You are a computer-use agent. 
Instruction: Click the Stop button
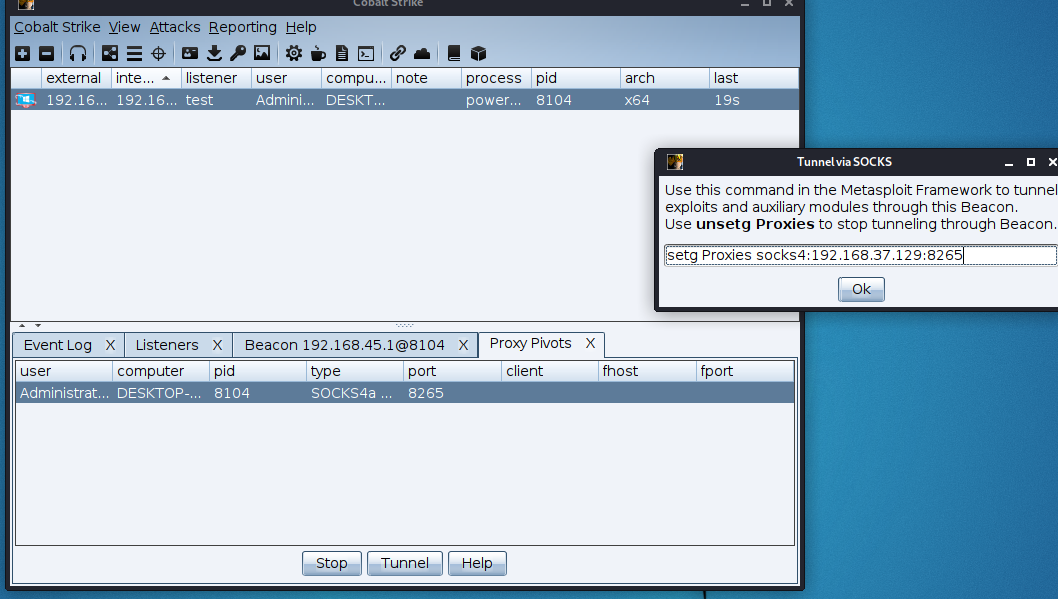(x=331, y=563)
